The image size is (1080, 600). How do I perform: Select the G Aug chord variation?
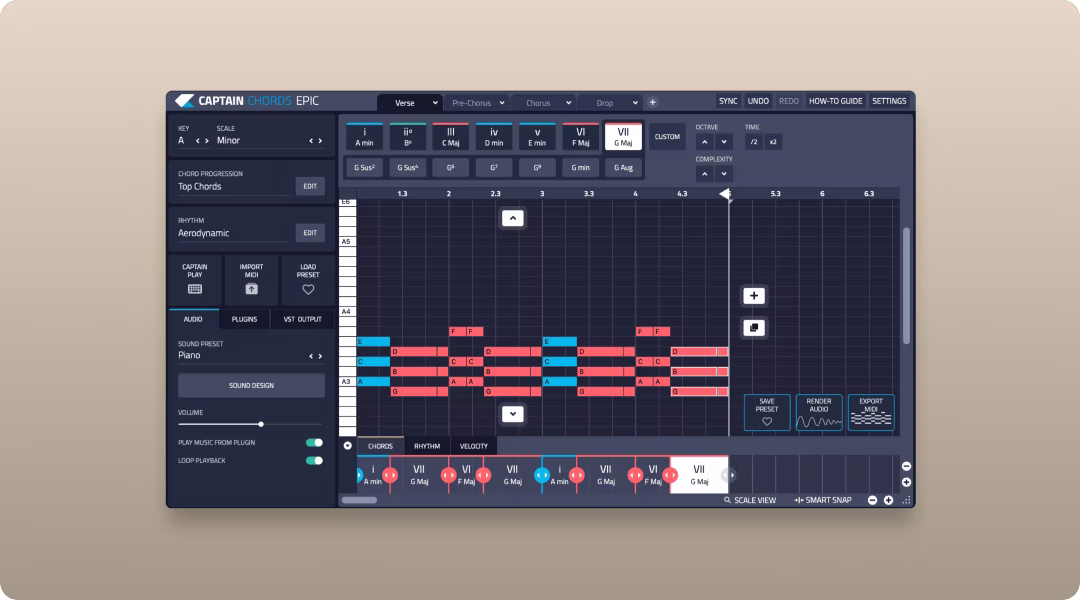[x=623, y=167]
